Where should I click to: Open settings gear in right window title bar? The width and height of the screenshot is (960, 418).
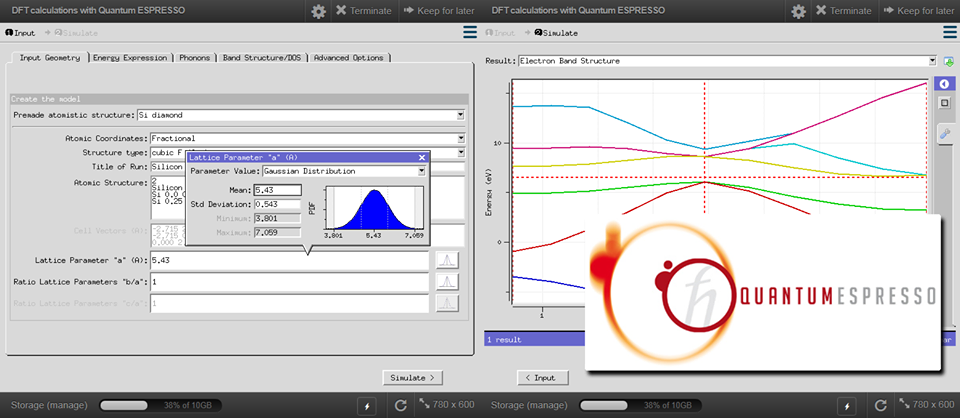click(798, 11)
